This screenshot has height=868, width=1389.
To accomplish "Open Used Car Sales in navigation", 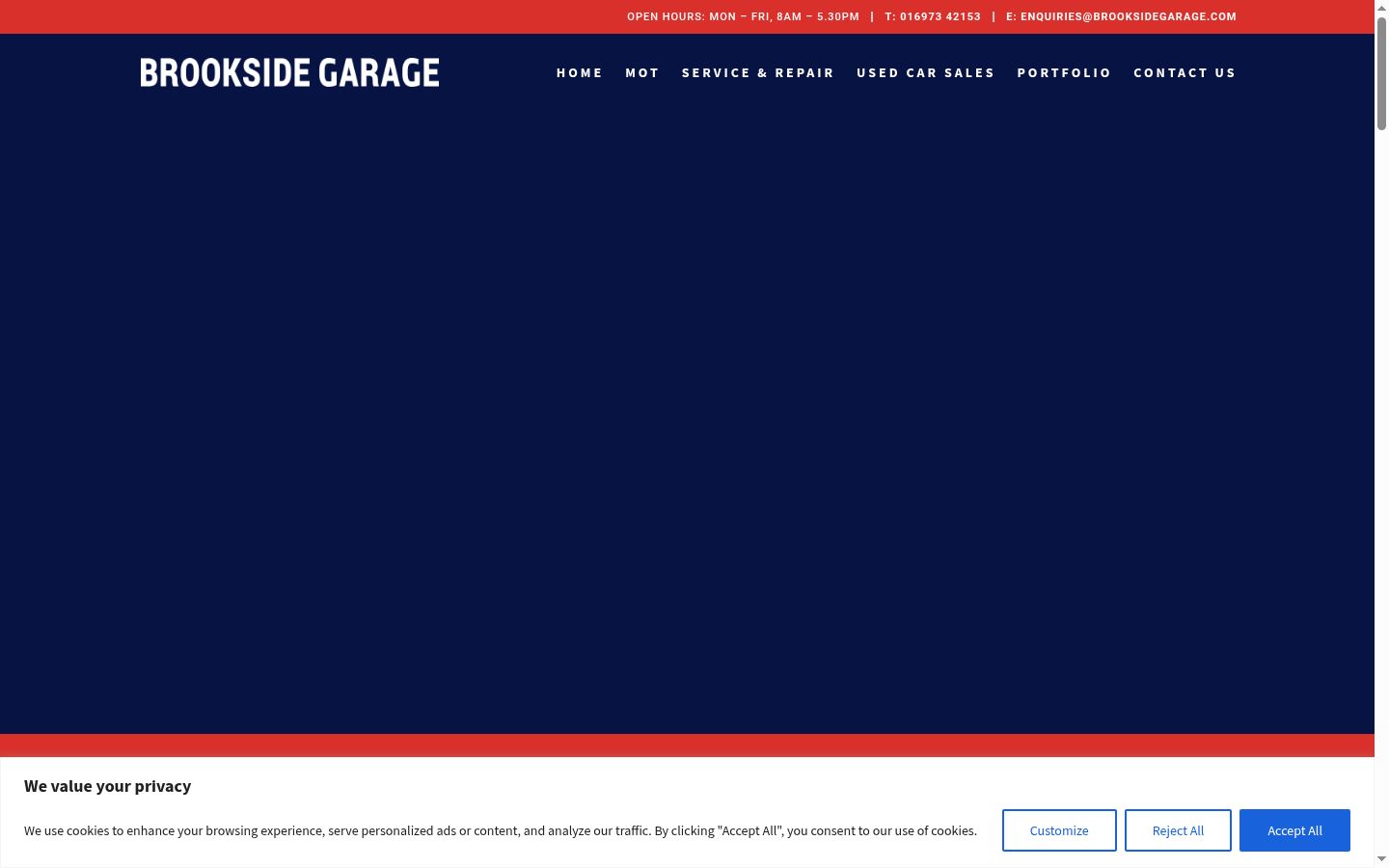I will [x=925, y=73].
